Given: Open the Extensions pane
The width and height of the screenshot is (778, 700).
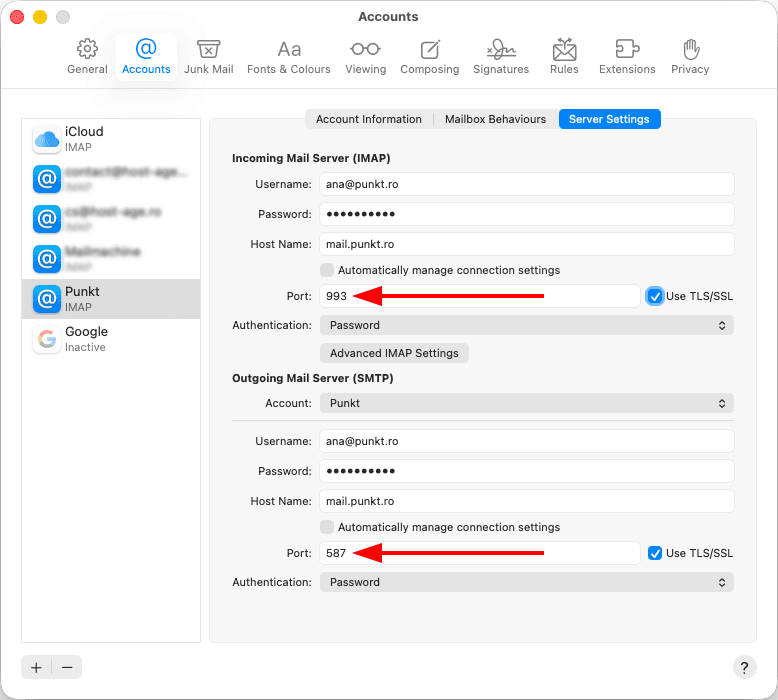Looking at the screenshot, I should point(627,57).
